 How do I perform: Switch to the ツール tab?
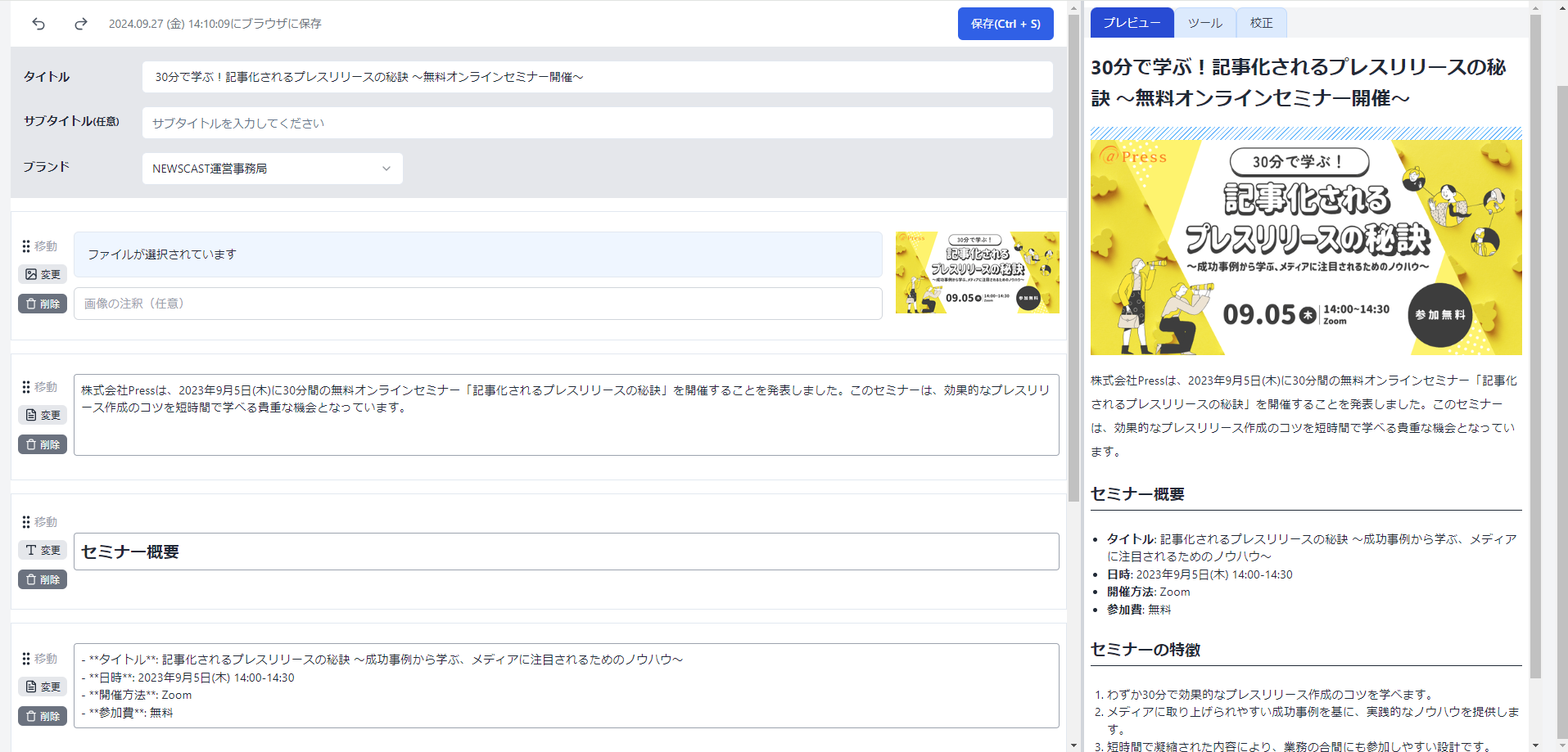tap(1204, 22)
